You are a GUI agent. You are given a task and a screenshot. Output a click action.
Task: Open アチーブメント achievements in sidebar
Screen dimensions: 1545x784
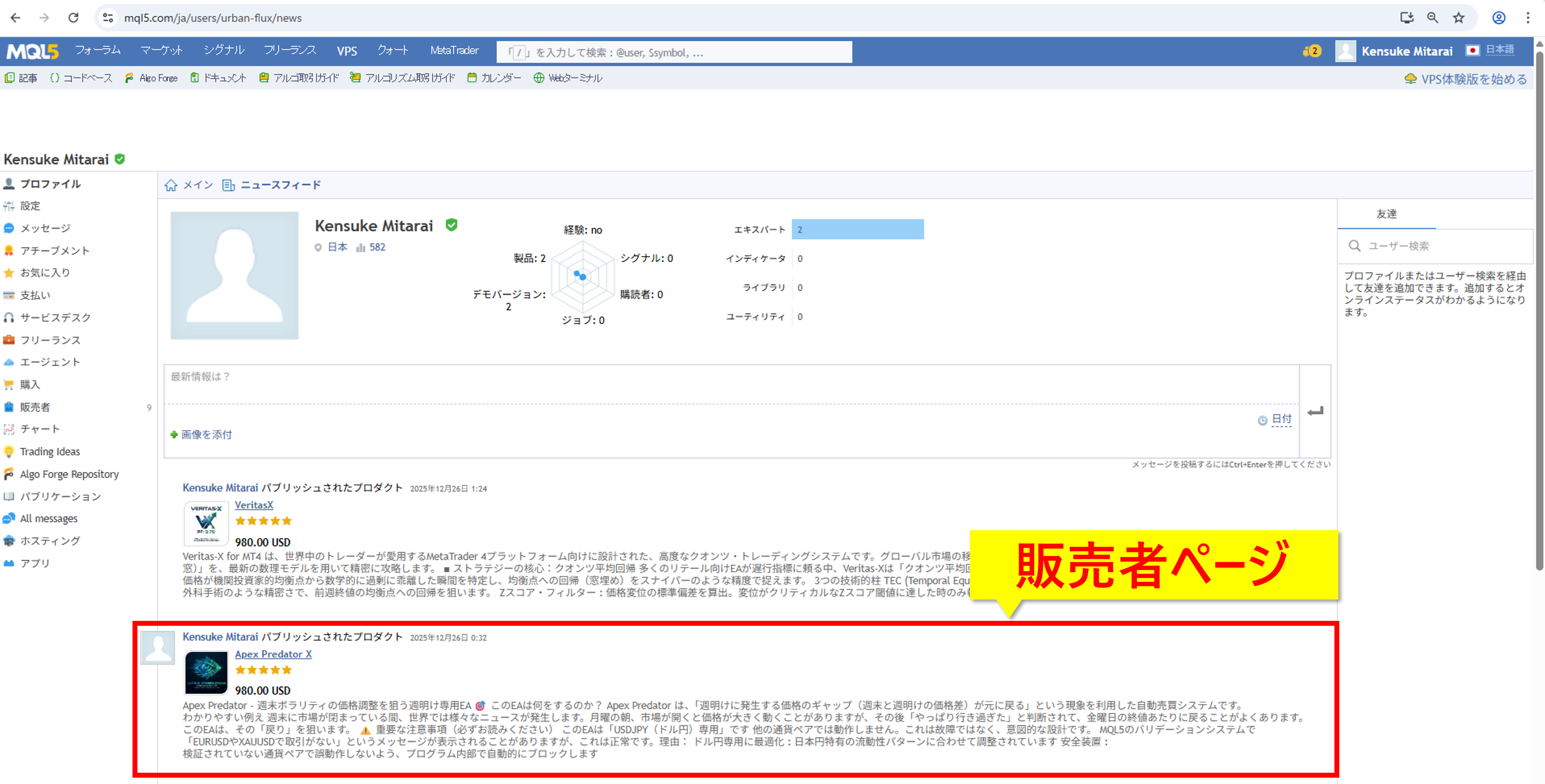tap(55, 251)
